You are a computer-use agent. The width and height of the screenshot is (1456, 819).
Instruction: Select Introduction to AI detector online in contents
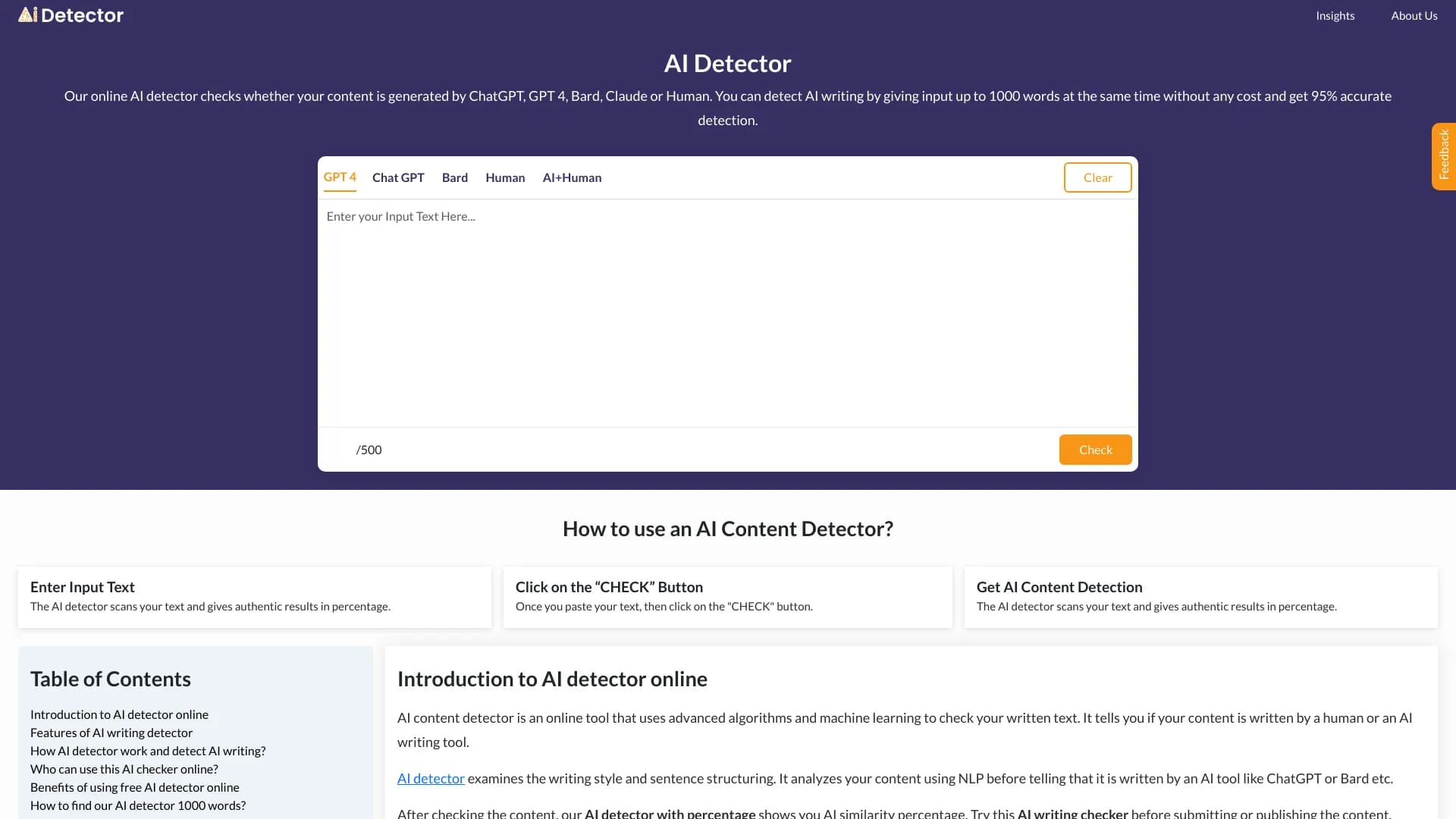119,714
